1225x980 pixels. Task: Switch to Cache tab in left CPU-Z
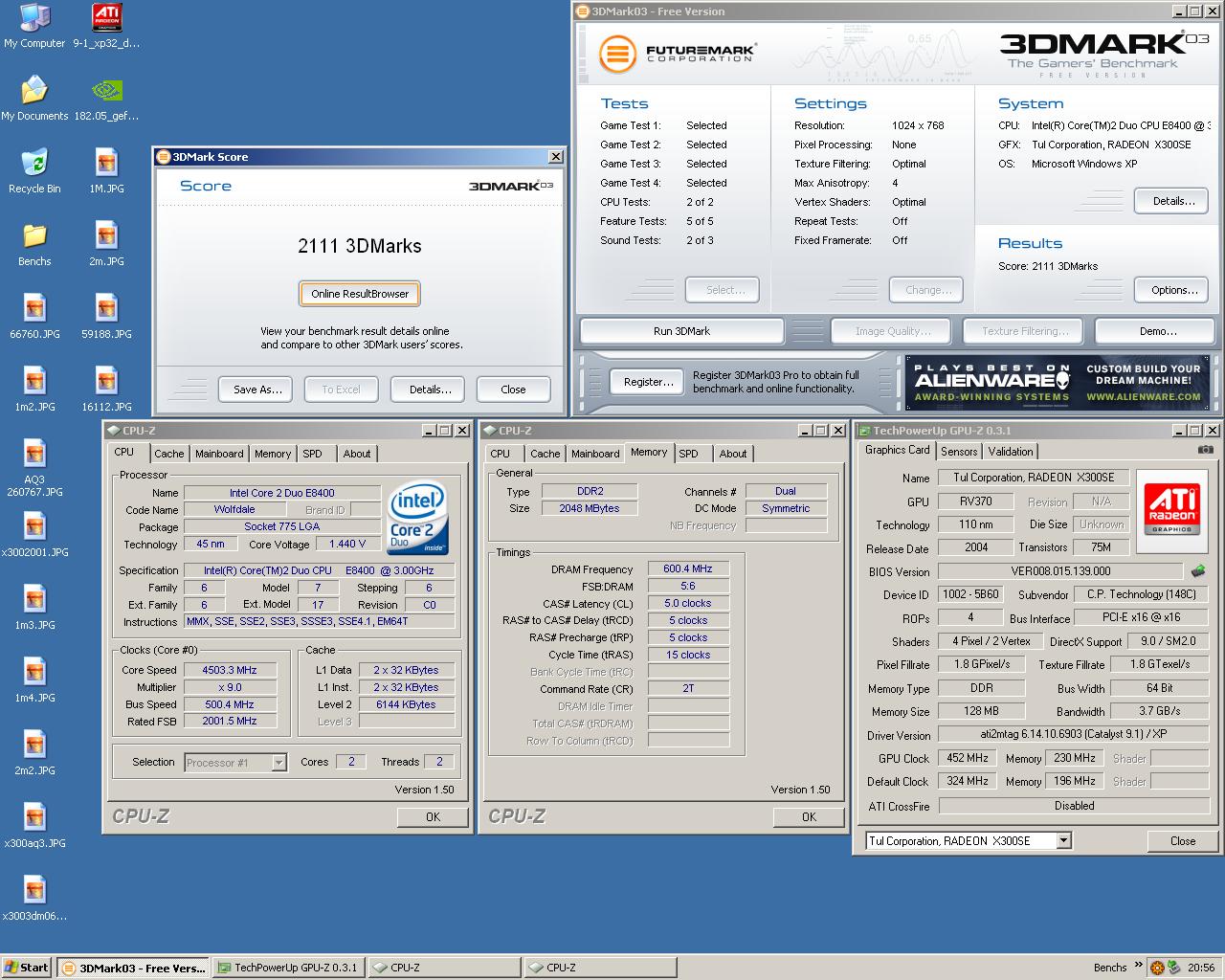169,454
